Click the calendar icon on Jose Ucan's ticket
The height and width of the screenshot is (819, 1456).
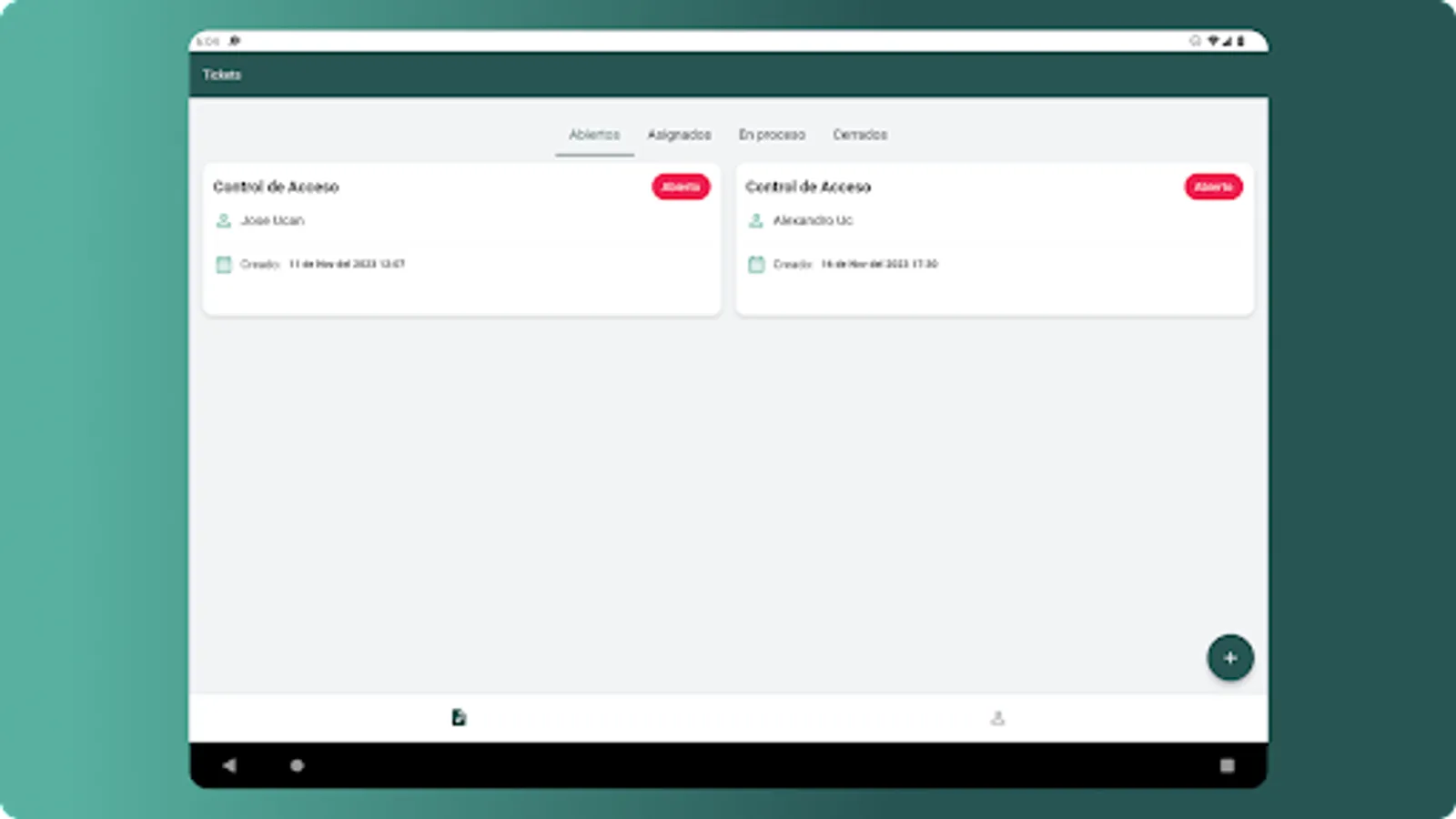223,264
